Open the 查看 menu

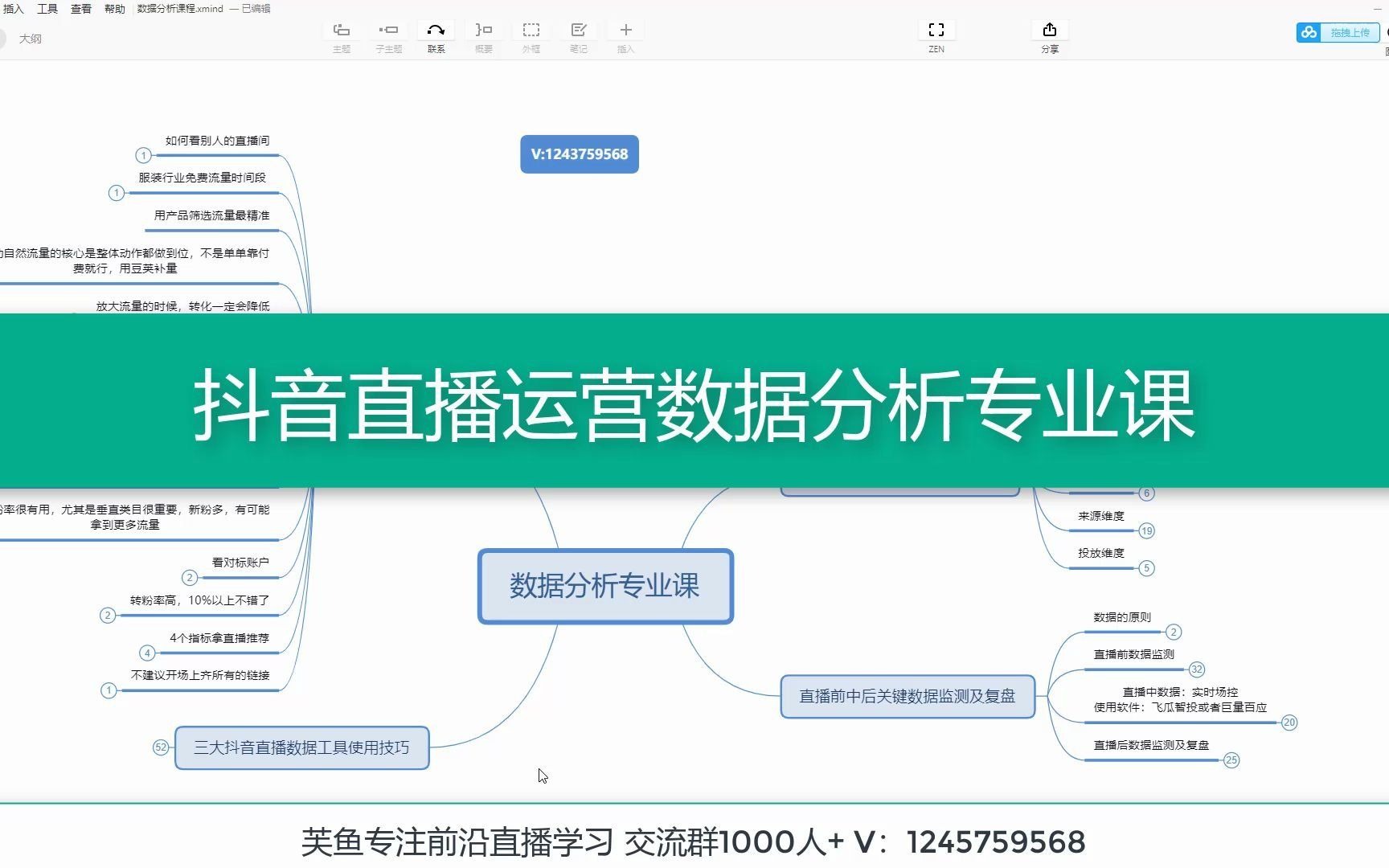80,9
